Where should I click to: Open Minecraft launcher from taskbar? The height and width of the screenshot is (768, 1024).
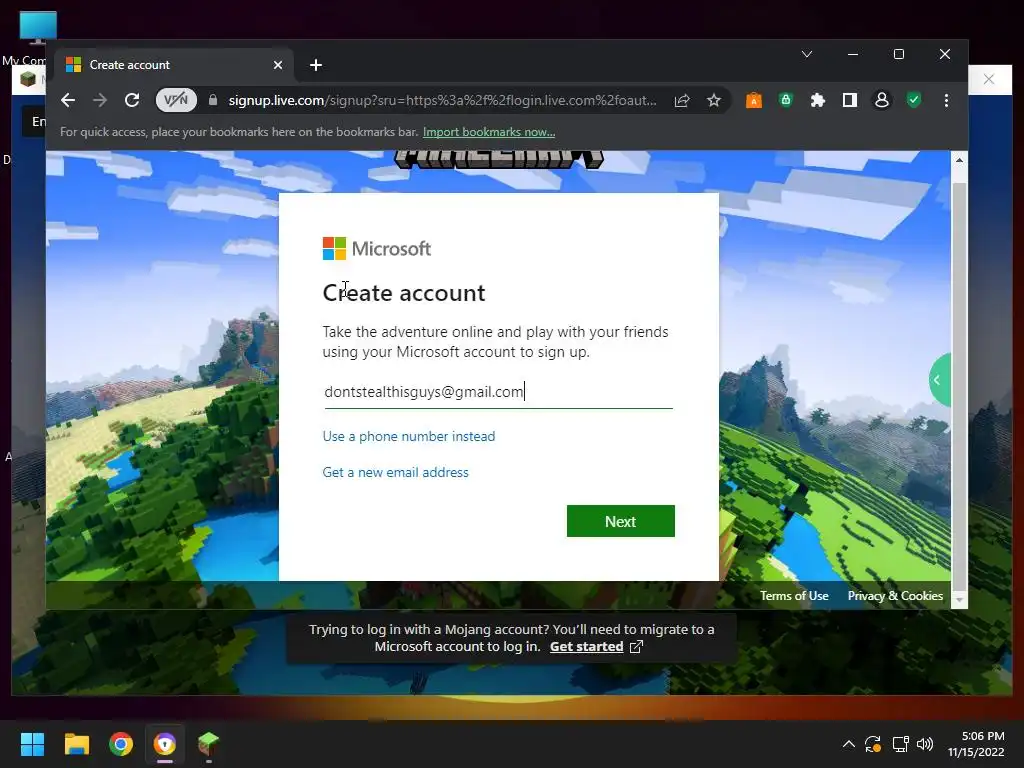coord(208,744)
